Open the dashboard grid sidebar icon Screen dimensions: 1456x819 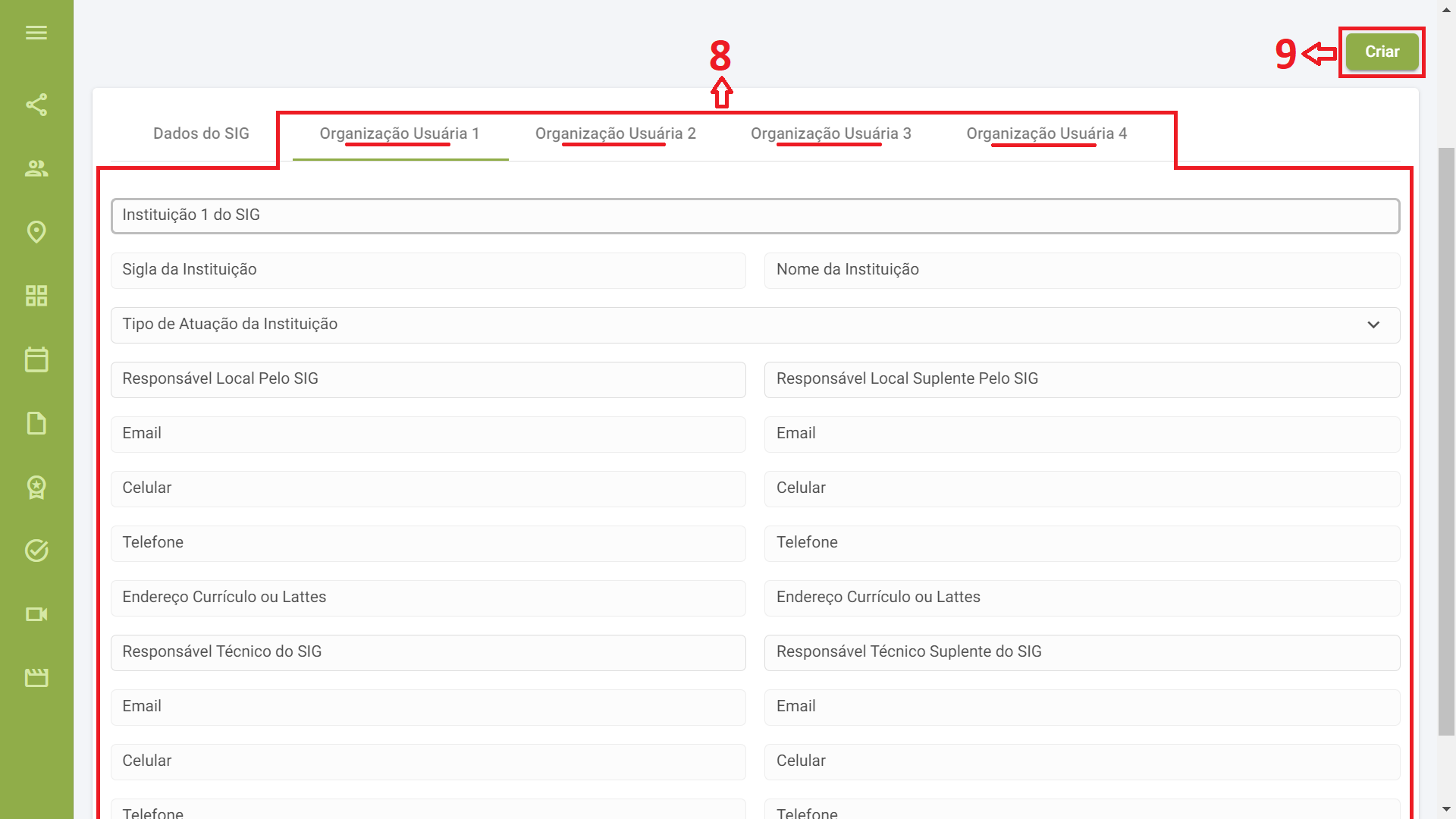coord(36,296)
